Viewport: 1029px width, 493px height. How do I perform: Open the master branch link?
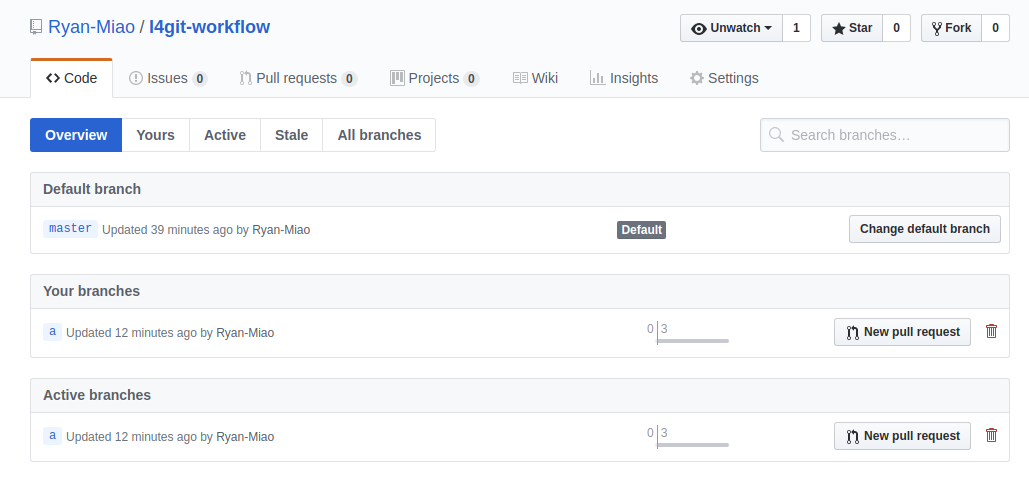coord(70,228)
